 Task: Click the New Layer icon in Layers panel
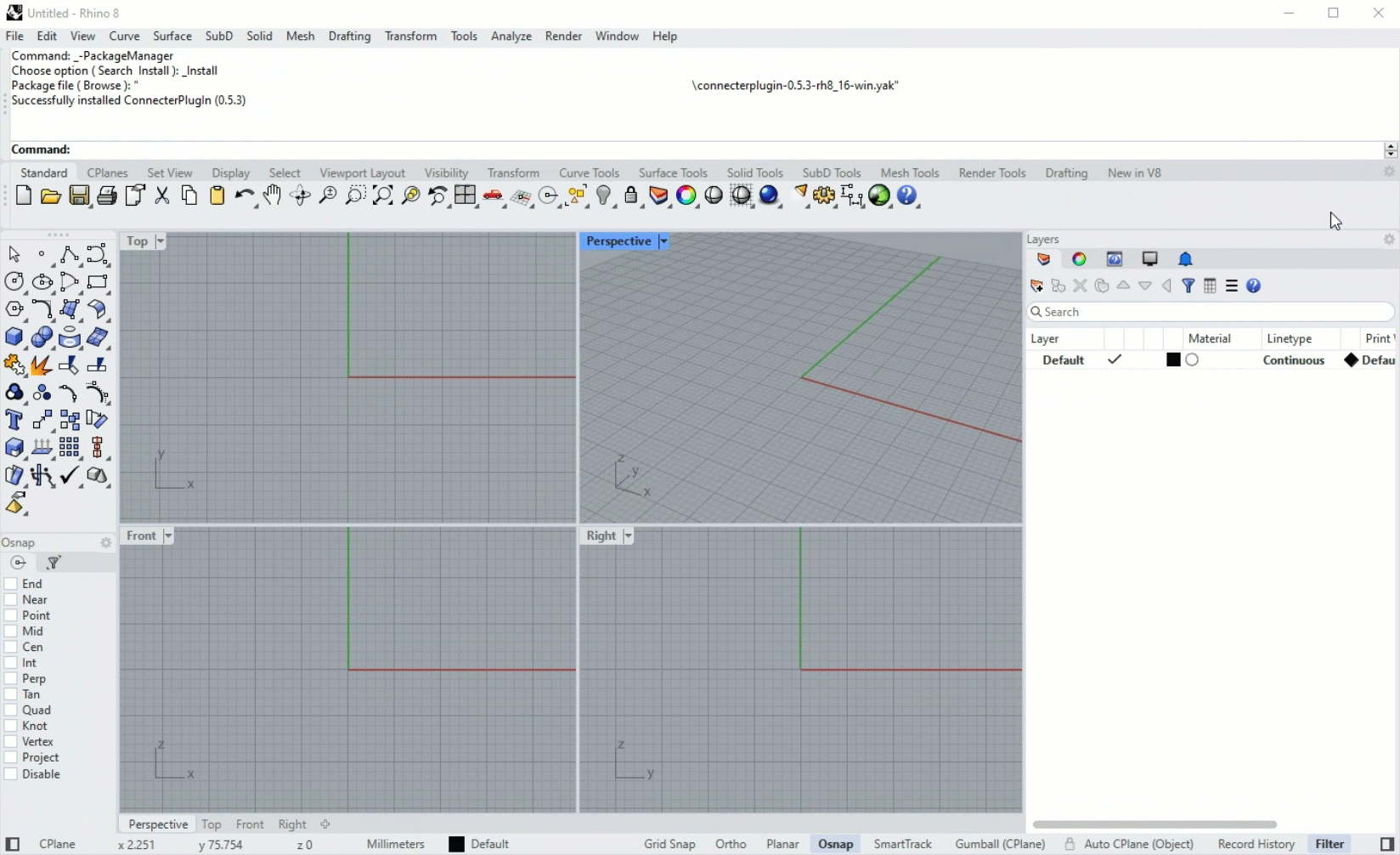[x=1036, y=286]
